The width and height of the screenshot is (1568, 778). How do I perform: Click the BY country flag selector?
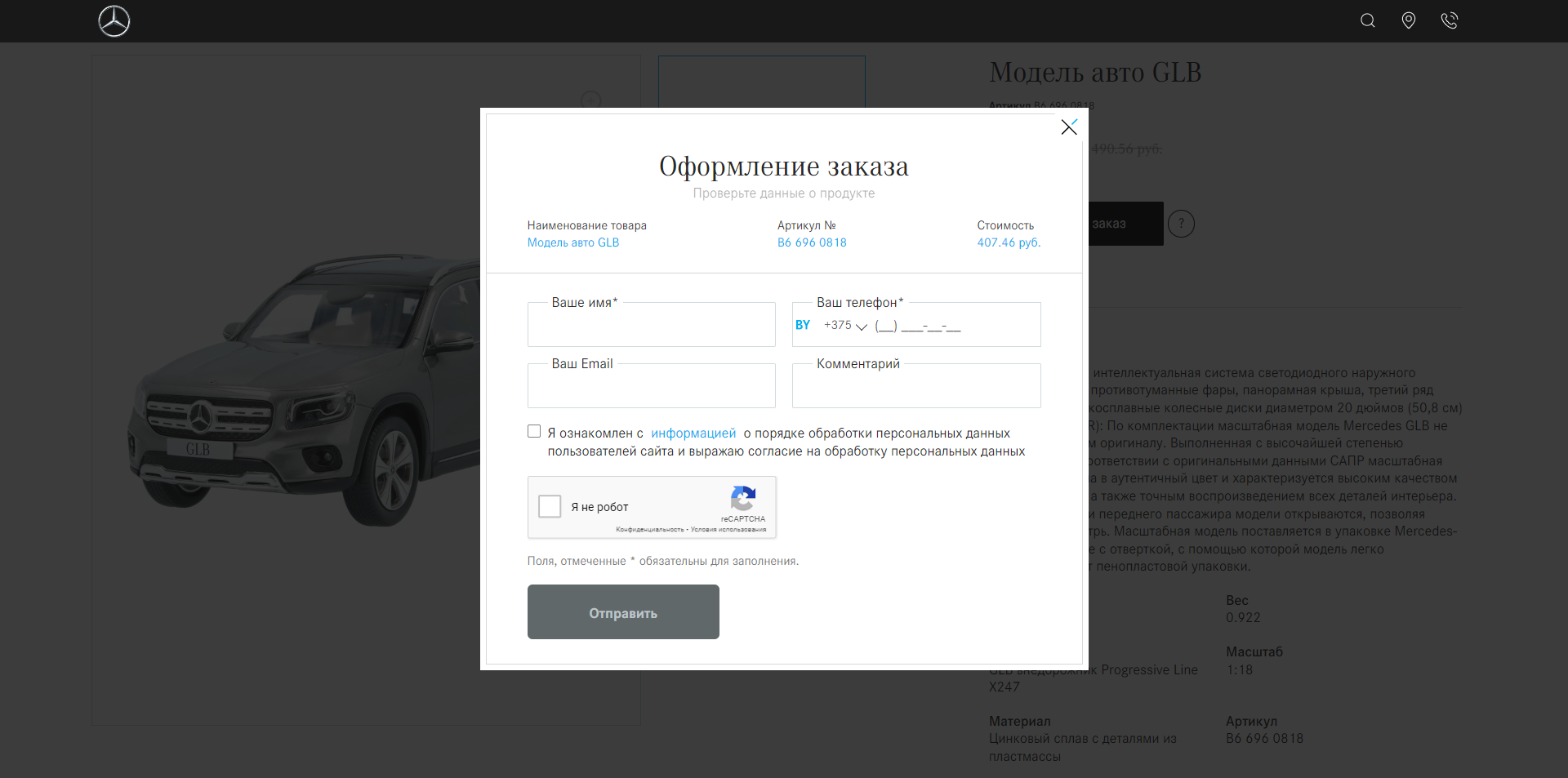[x=803, y=325]
